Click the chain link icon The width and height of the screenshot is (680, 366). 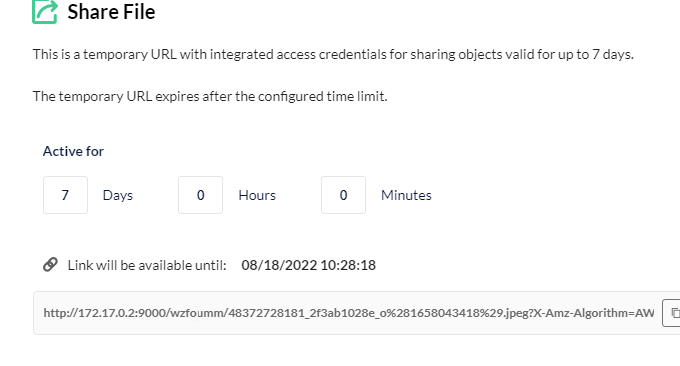click(x=50, y=265)
